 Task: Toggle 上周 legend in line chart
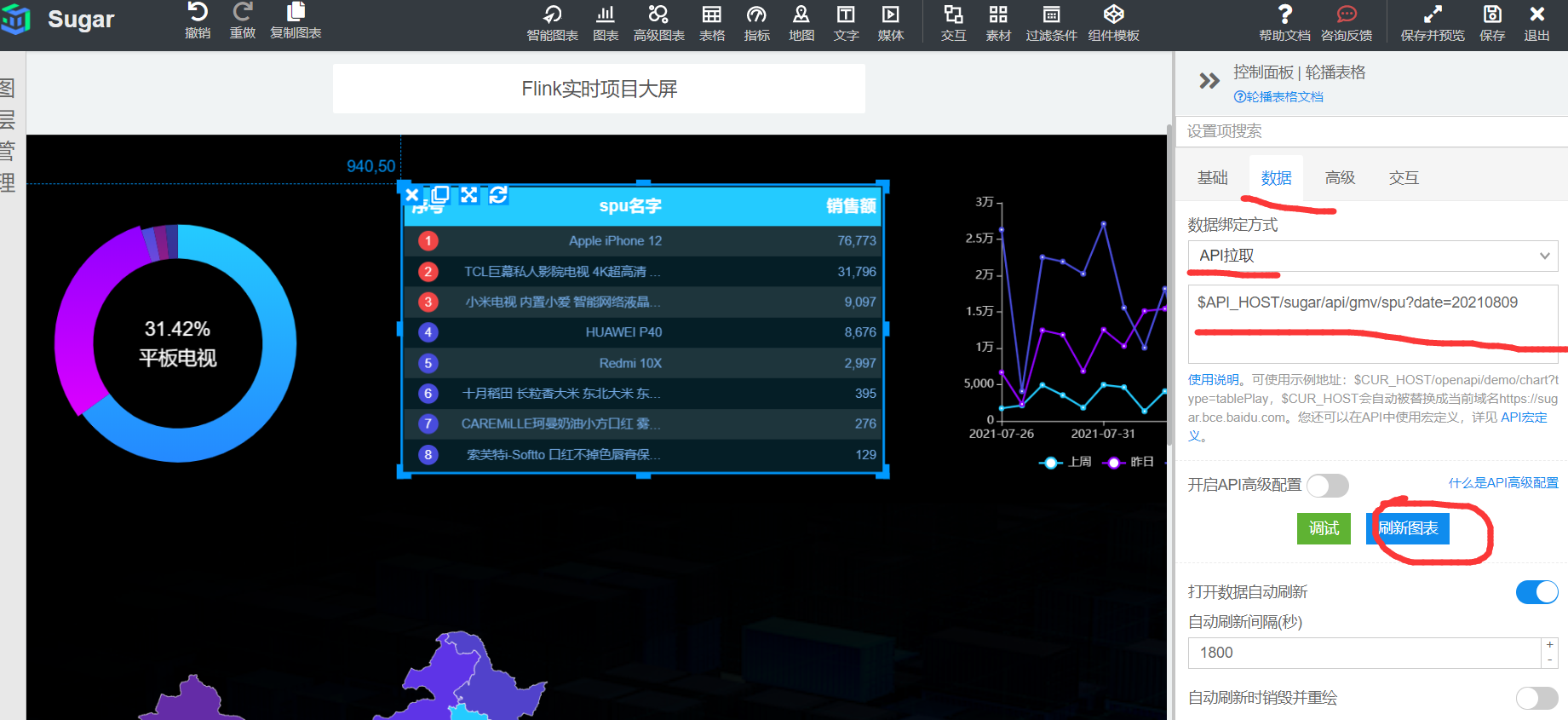(1065, 462)
